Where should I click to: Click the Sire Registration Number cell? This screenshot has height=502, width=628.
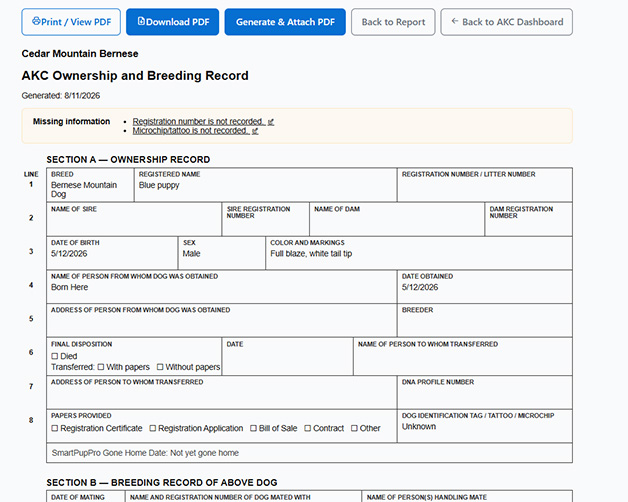[x=266, y=219]
